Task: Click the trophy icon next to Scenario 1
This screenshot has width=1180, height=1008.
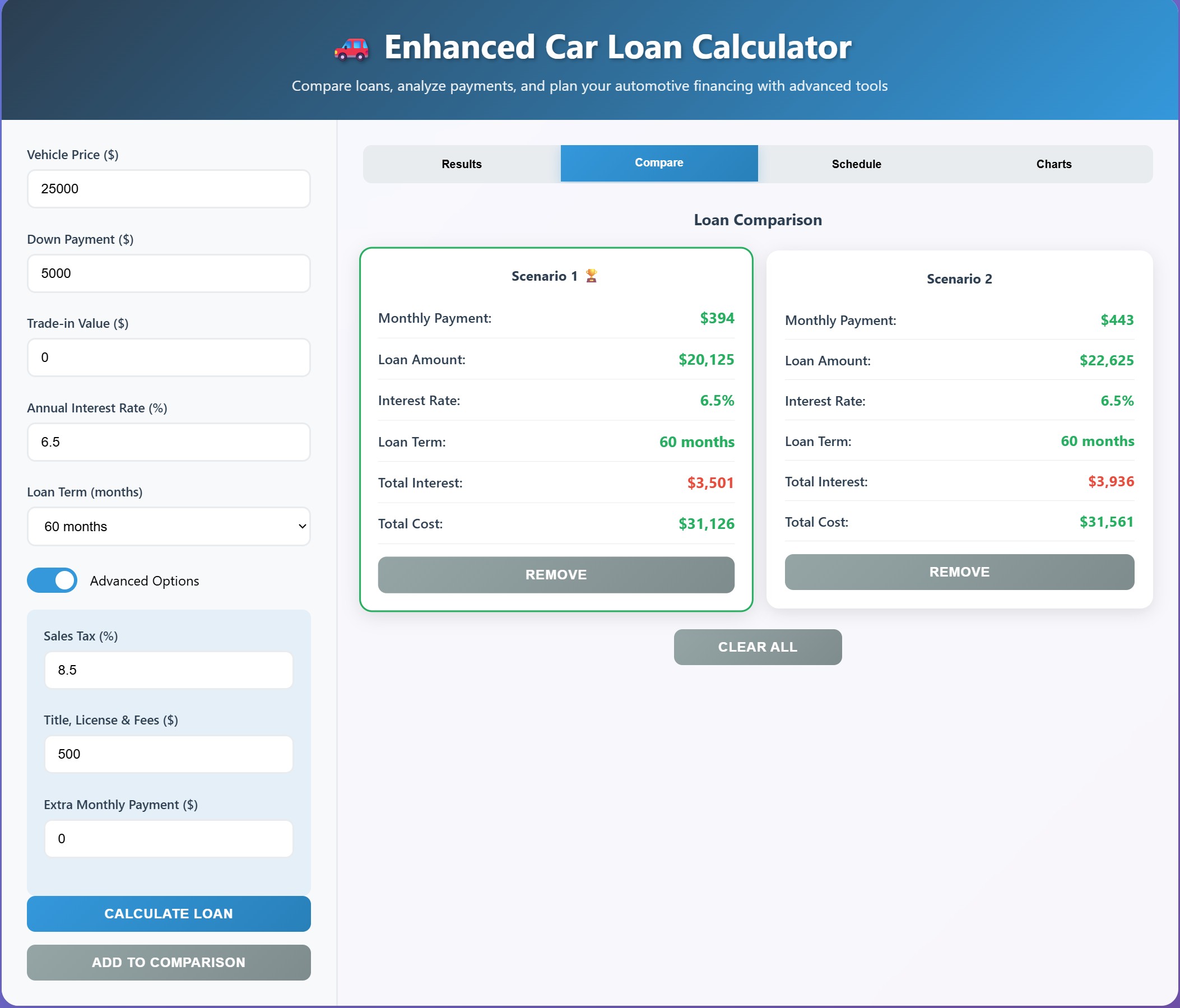Action: (x=591, y=275)
